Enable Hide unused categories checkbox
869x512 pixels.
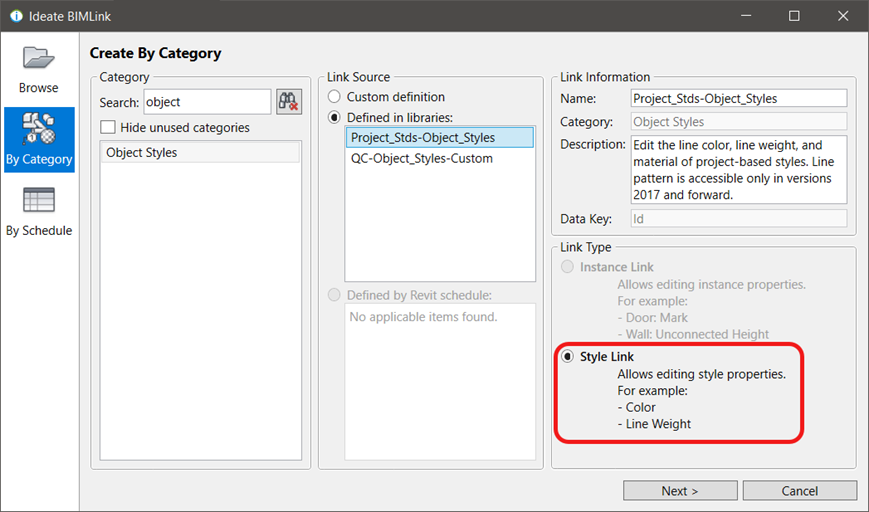(x=108, y=127)
